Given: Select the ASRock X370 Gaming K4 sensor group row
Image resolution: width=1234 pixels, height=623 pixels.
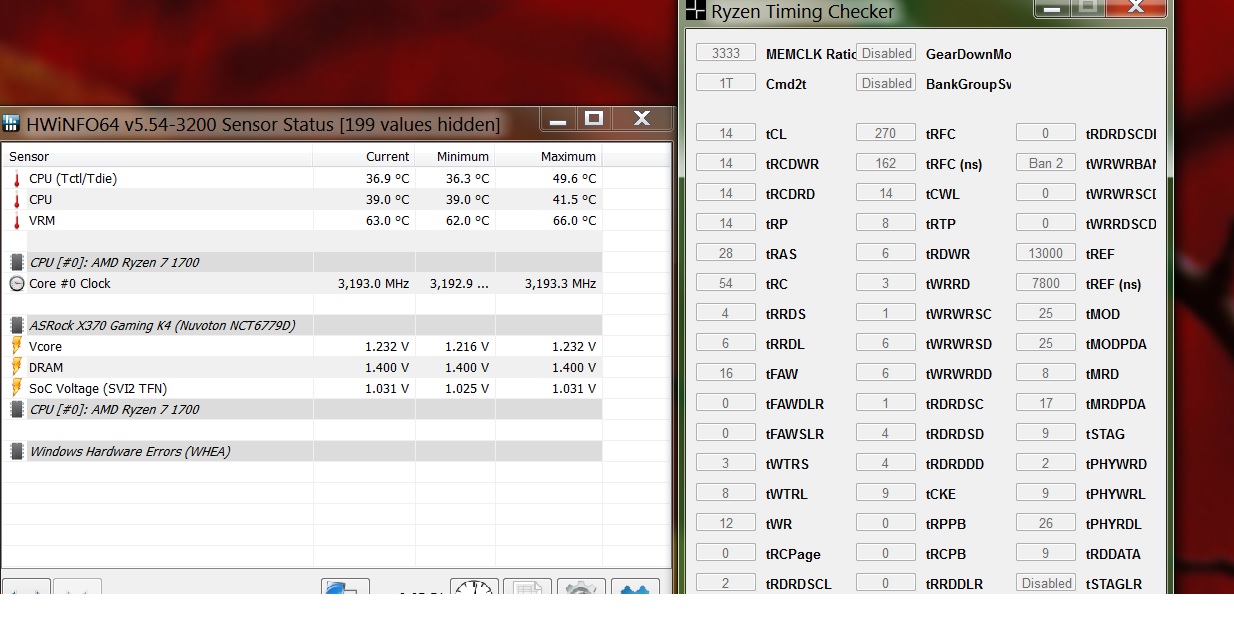Looking at the screenshot, I should coord(304,325).
